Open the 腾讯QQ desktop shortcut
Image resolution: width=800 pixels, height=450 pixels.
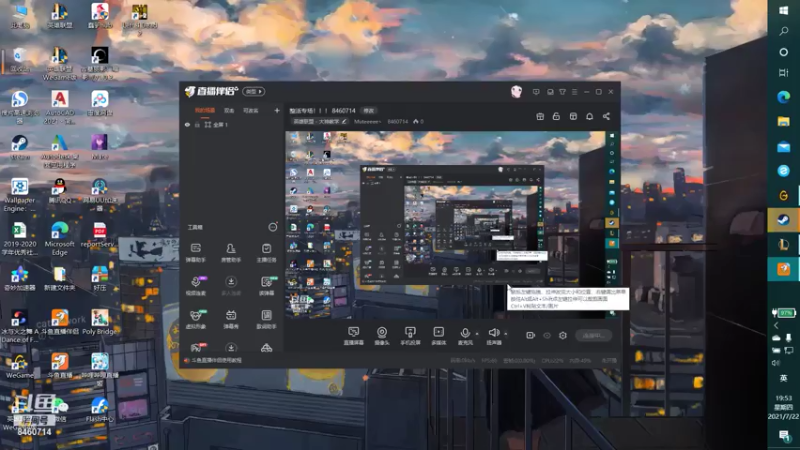pos(60,191)
